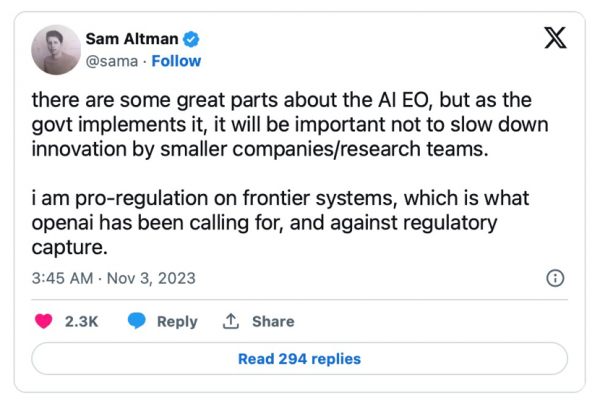Click the Nov 3, 2023 date text
The height and width of the screenshot is (404, 600).
point(150,278)
